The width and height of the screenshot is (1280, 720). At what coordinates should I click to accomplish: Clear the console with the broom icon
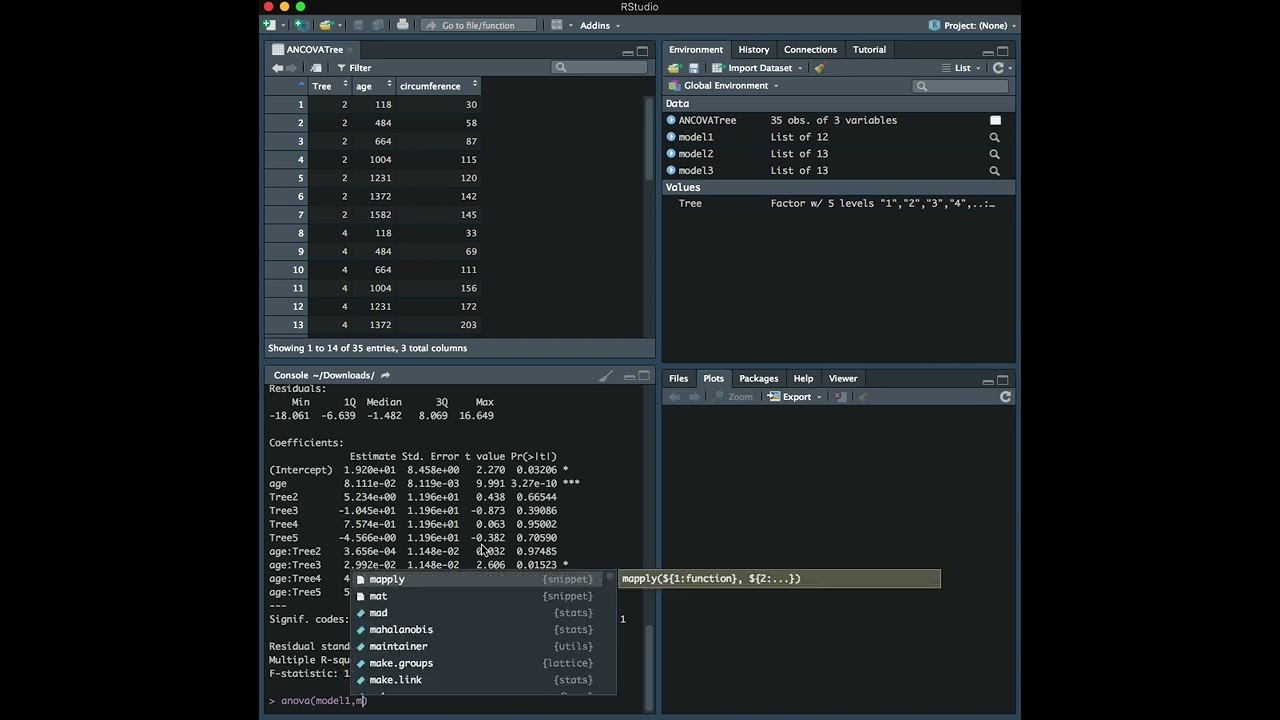606,376
